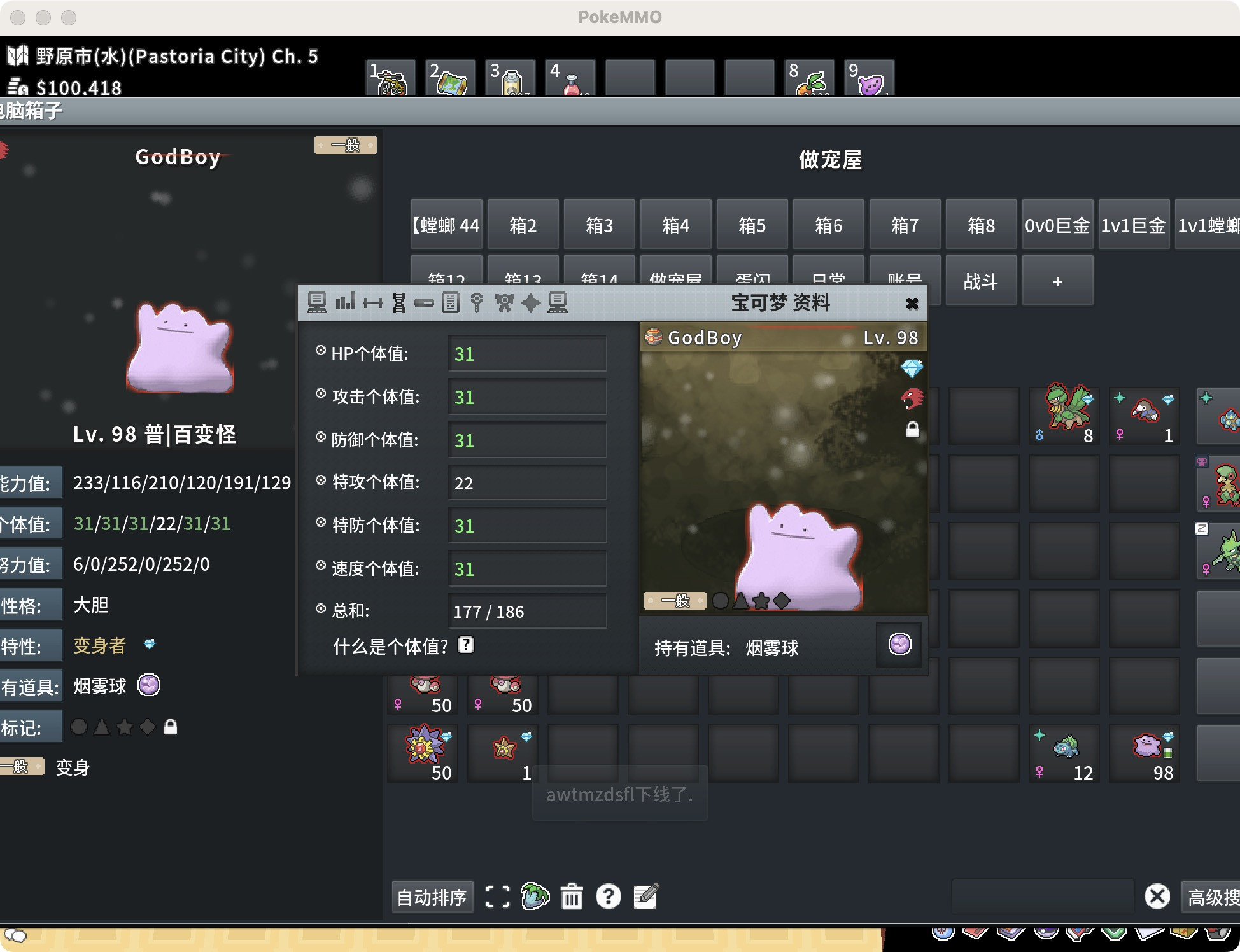
Task: Click the Pokémon release icon beside the trash
Action: point(535,896)
